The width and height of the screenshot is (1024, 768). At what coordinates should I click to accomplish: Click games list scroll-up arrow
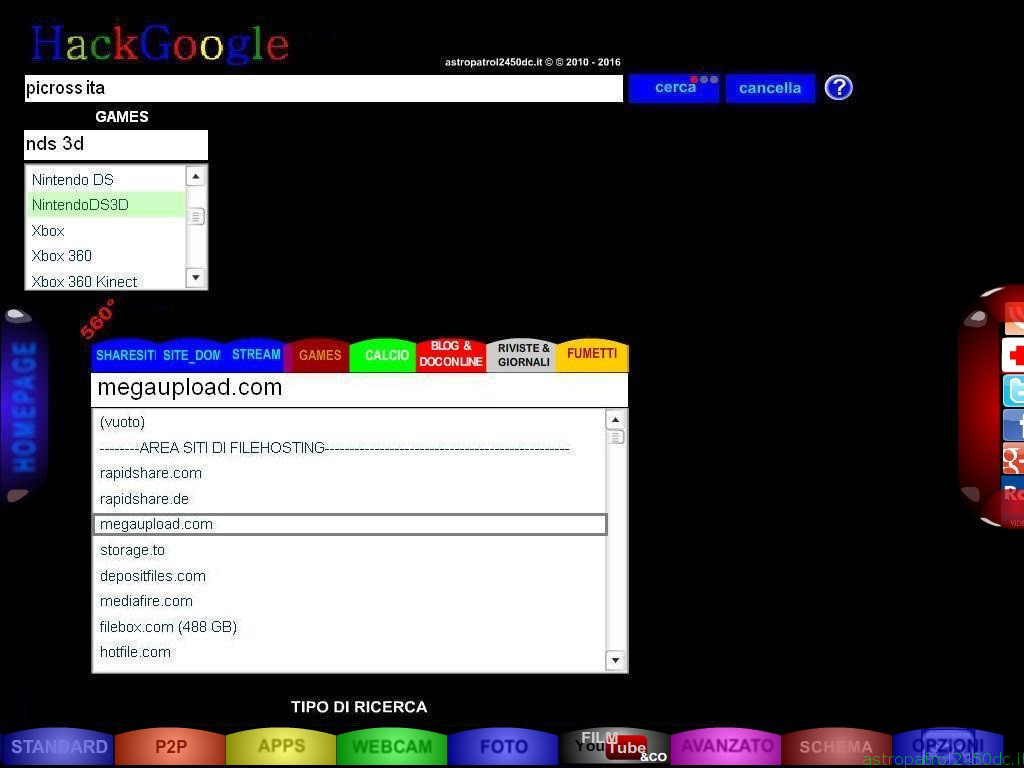coord(196,176)
